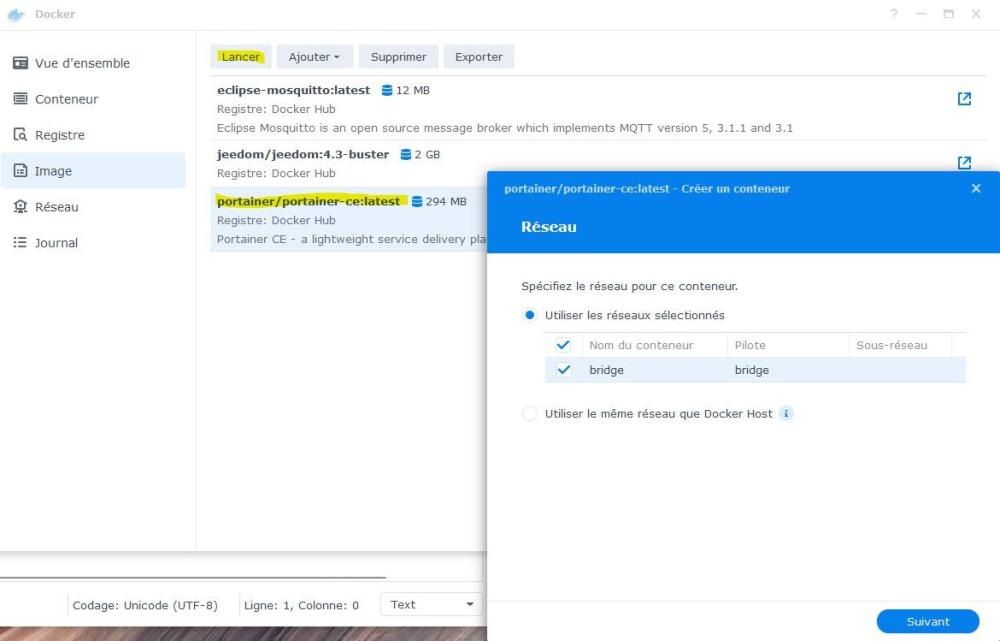Click the Lancer button
The height and width of the screenshot is (641, 1000).
click(x=240, y=57)
